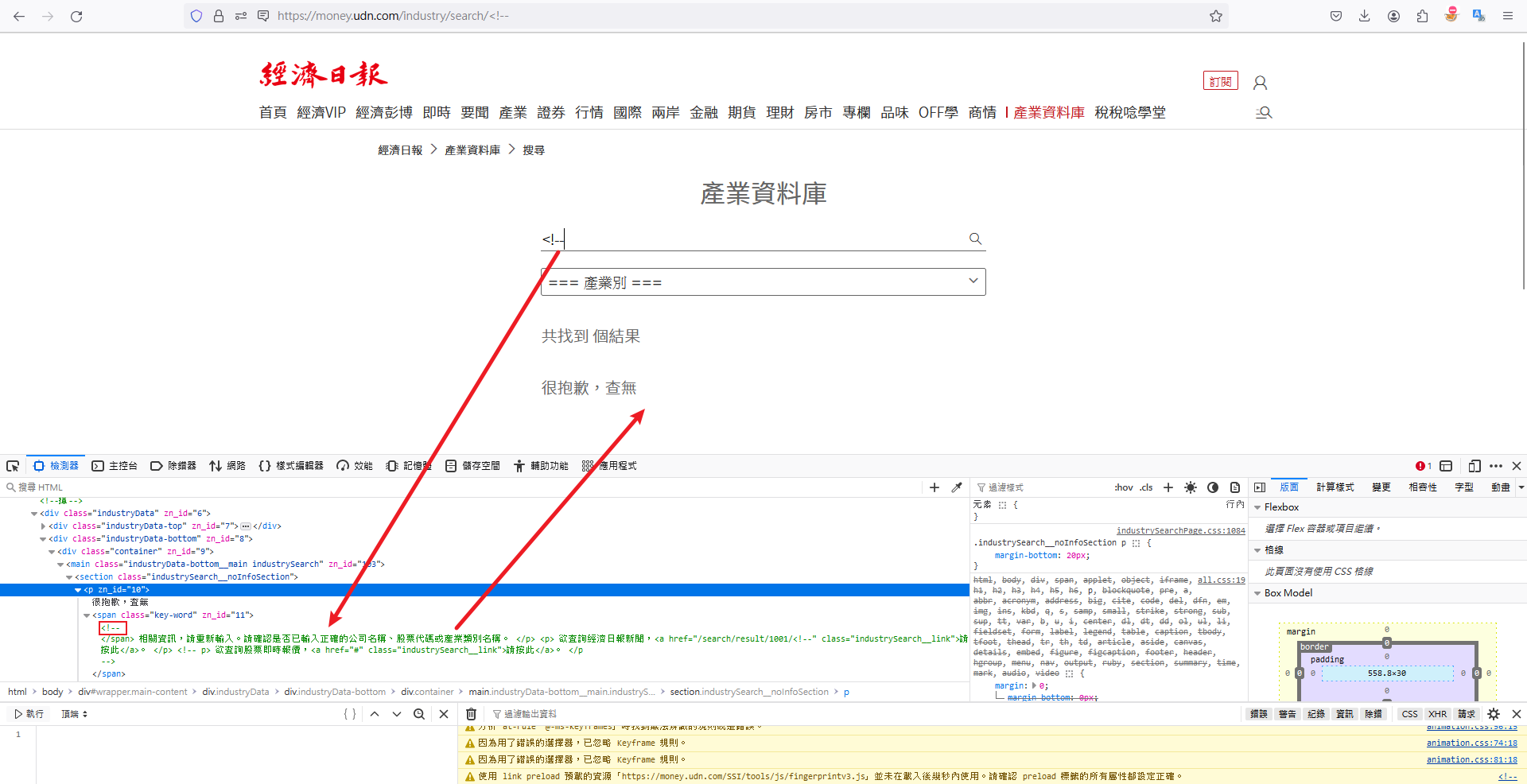Click the create new node plus icon
Screen dimensions: 1527x784
(934, 487)
